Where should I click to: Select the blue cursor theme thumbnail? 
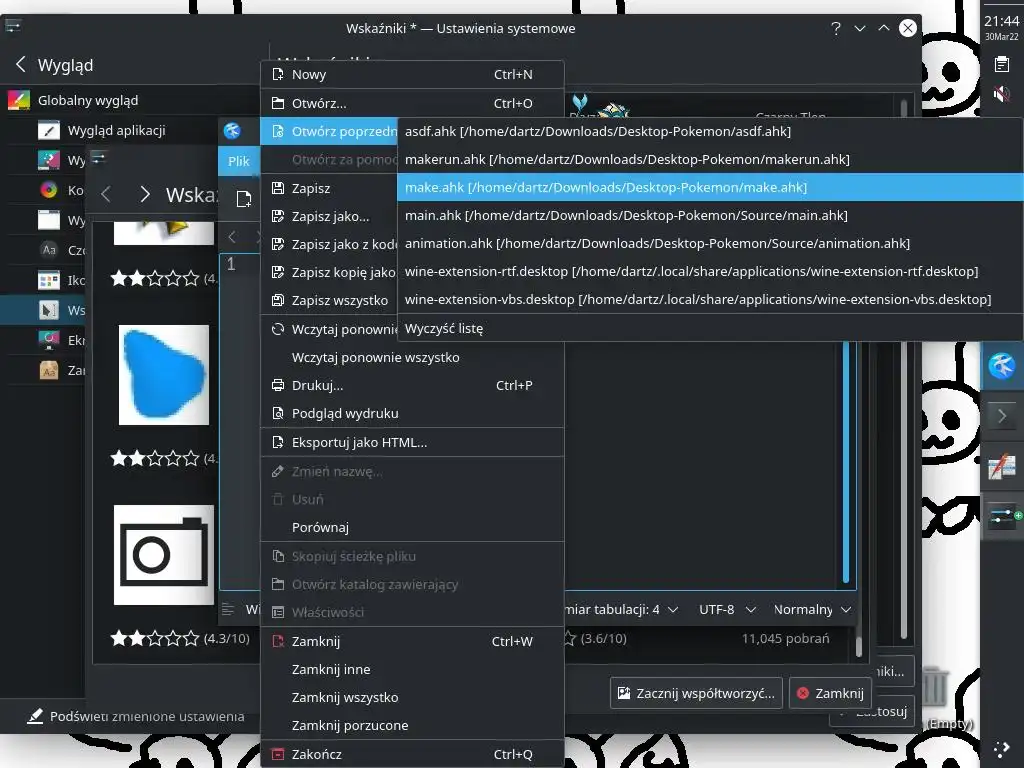(x=164, y=375)
